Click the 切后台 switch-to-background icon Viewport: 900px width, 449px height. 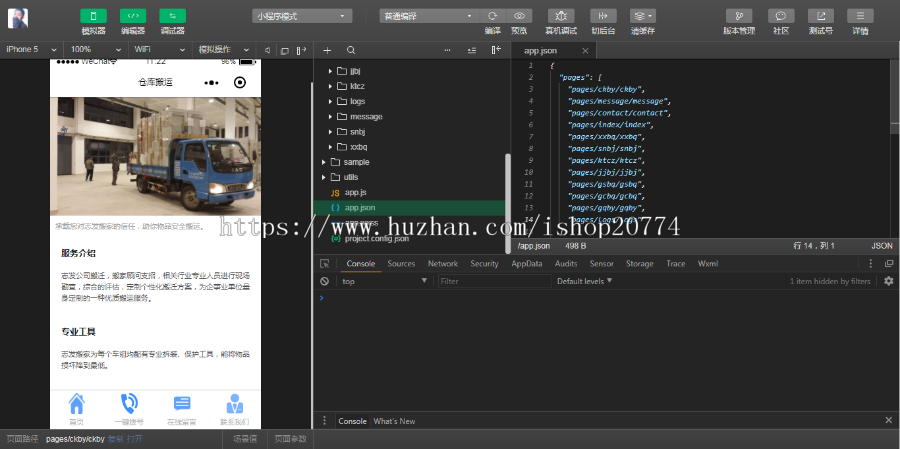pos(603,16)
